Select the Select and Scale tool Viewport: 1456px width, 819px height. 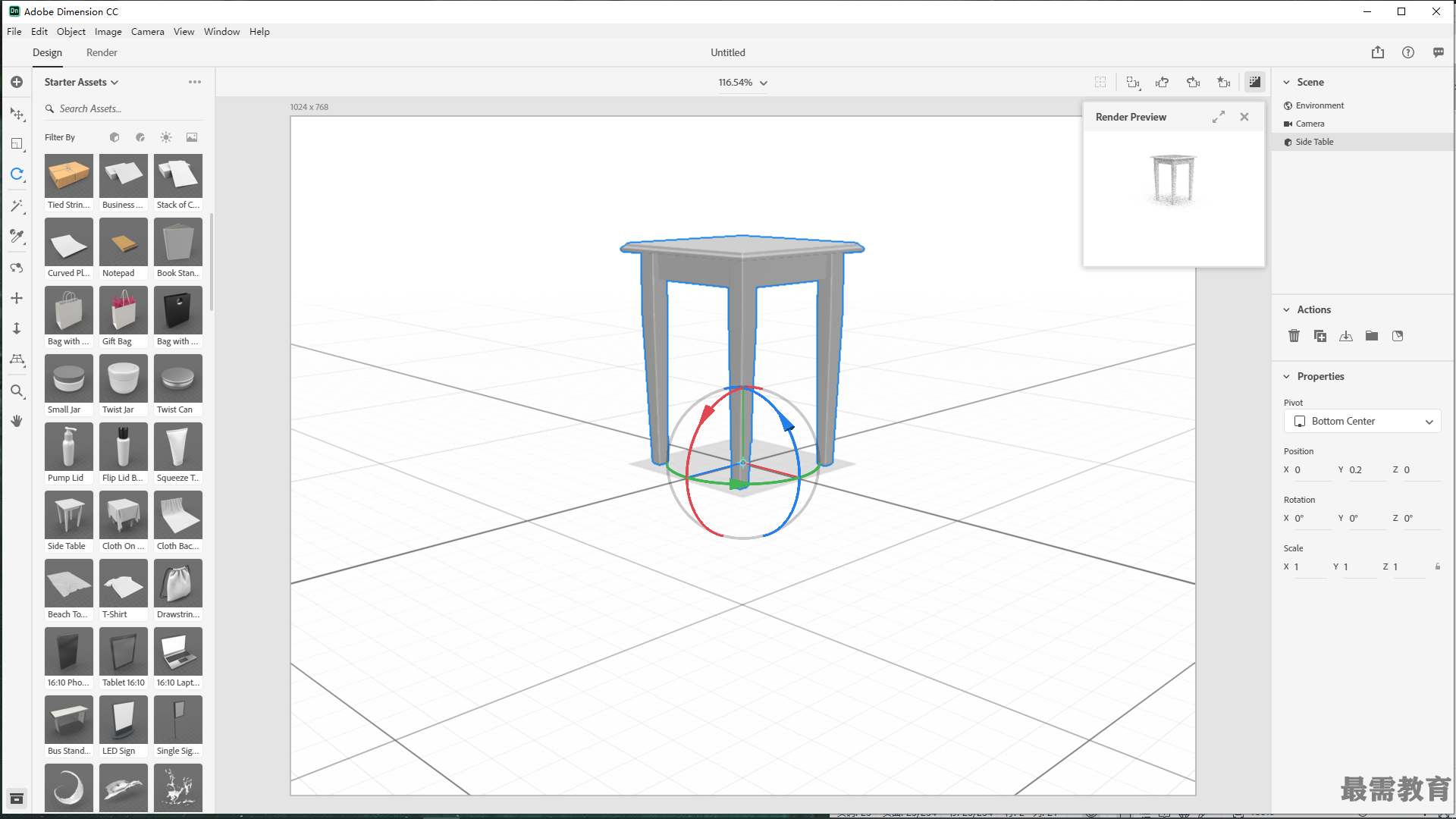click(x=17, y=144)
